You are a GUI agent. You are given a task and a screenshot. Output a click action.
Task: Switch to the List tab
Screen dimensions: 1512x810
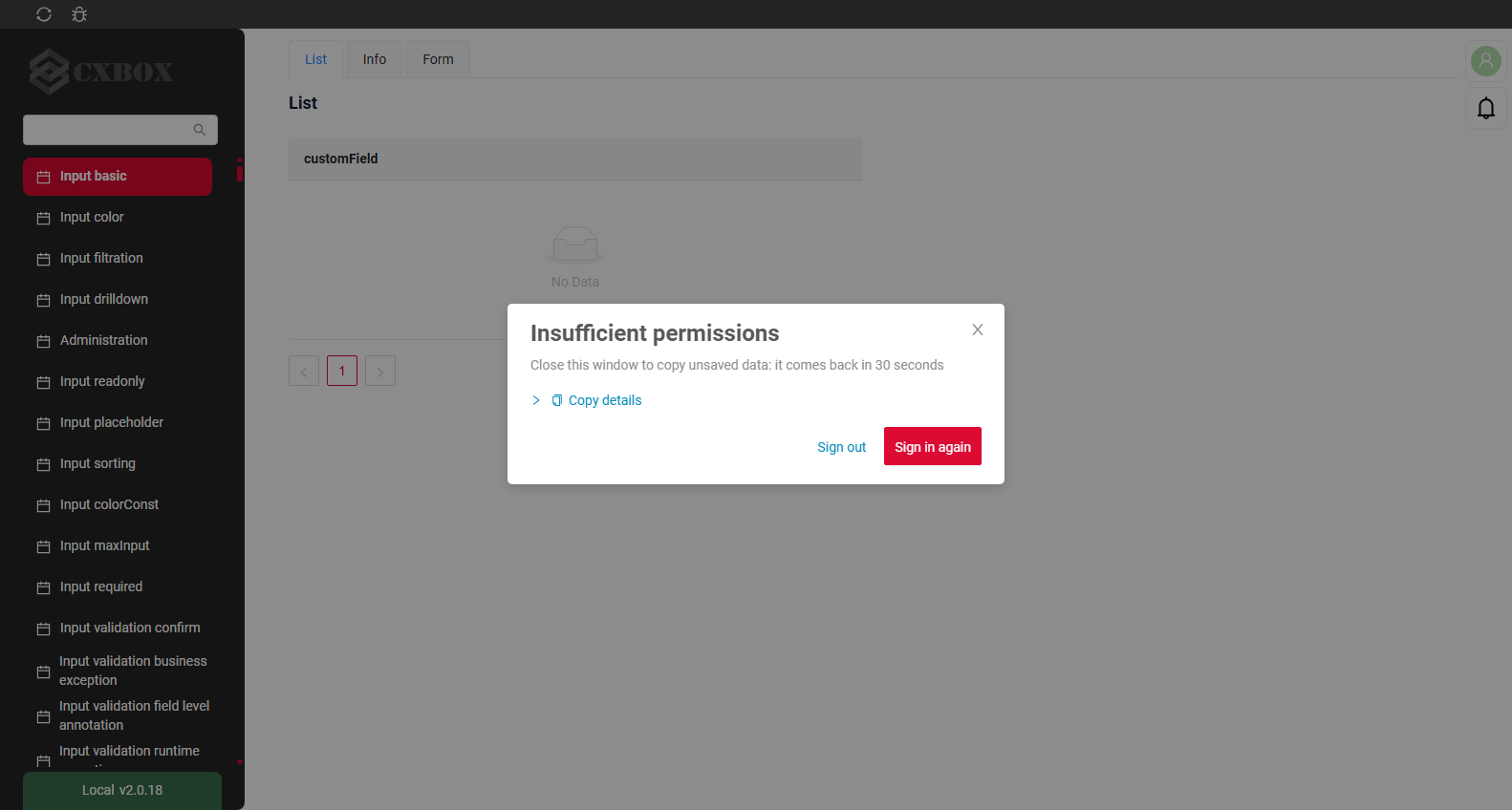click(x=315, y=59)
